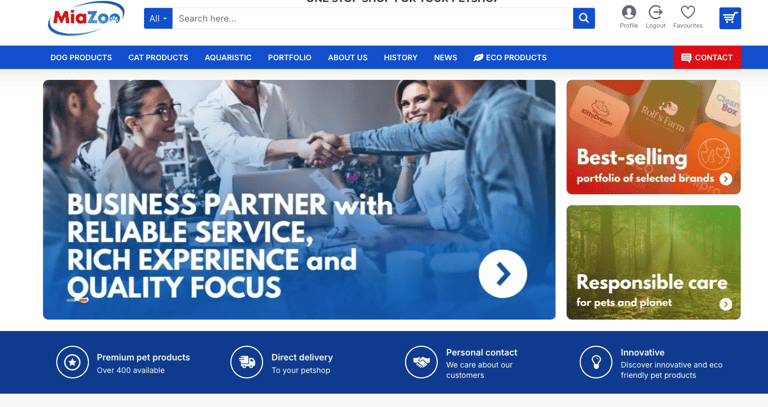Click the Favourites heart icon
The width and height of the screenshot is (768, 407).
[x=688, y=12]
